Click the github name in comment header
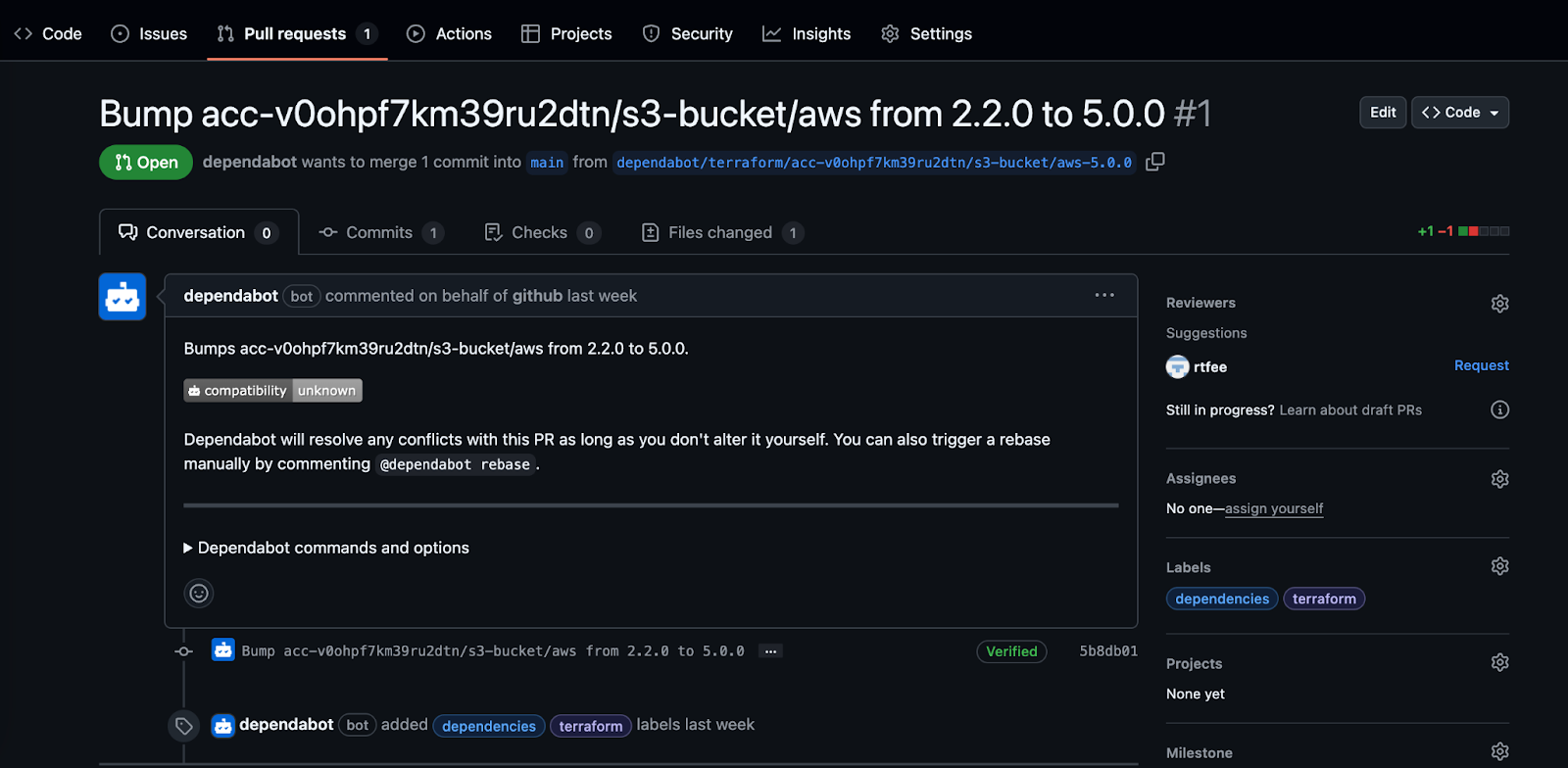The width and height of the screenshot is (1568, 768). coord(537,296)
